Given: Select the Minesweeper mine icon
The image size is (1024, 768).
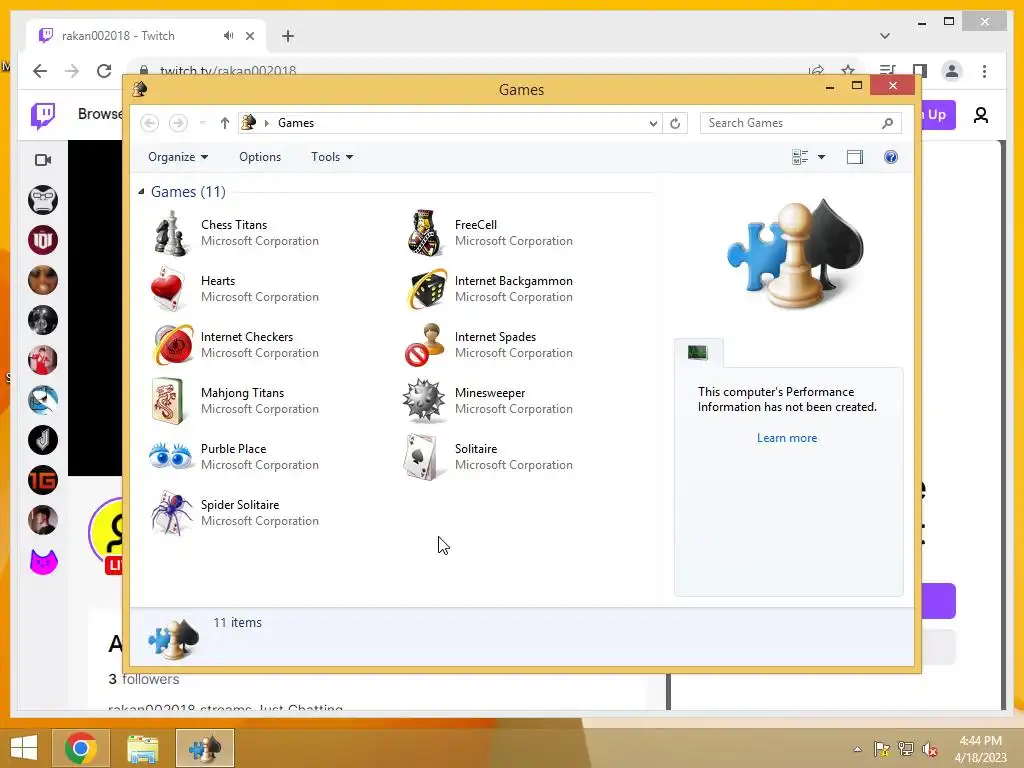Looking at the screenshot, I should coord(423,401).
